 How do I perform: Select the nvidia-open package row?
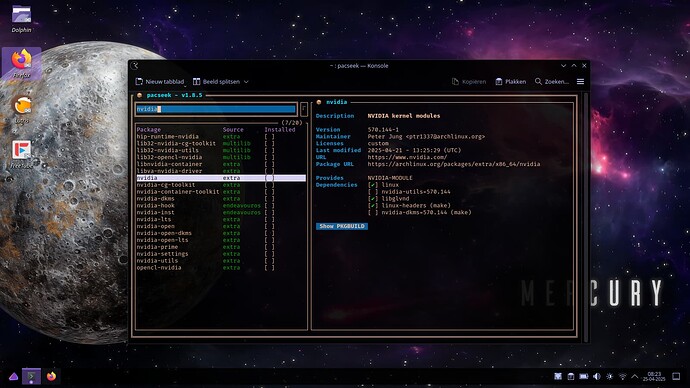[221, 226]
